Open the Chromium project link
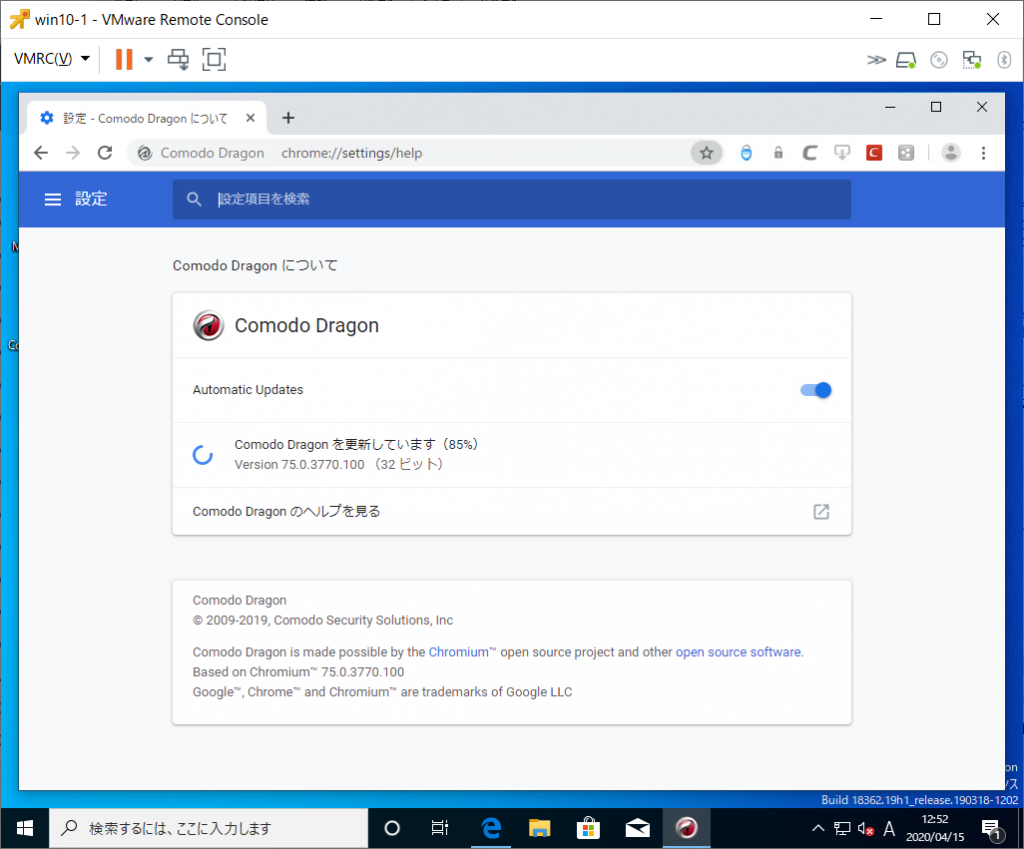 (462, 652)
